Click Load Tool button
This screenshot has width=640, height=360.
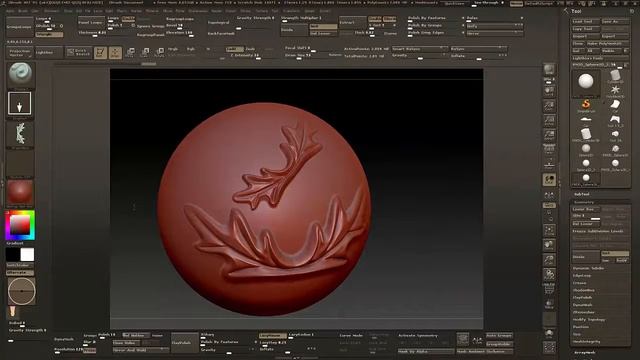click(586, 21)
